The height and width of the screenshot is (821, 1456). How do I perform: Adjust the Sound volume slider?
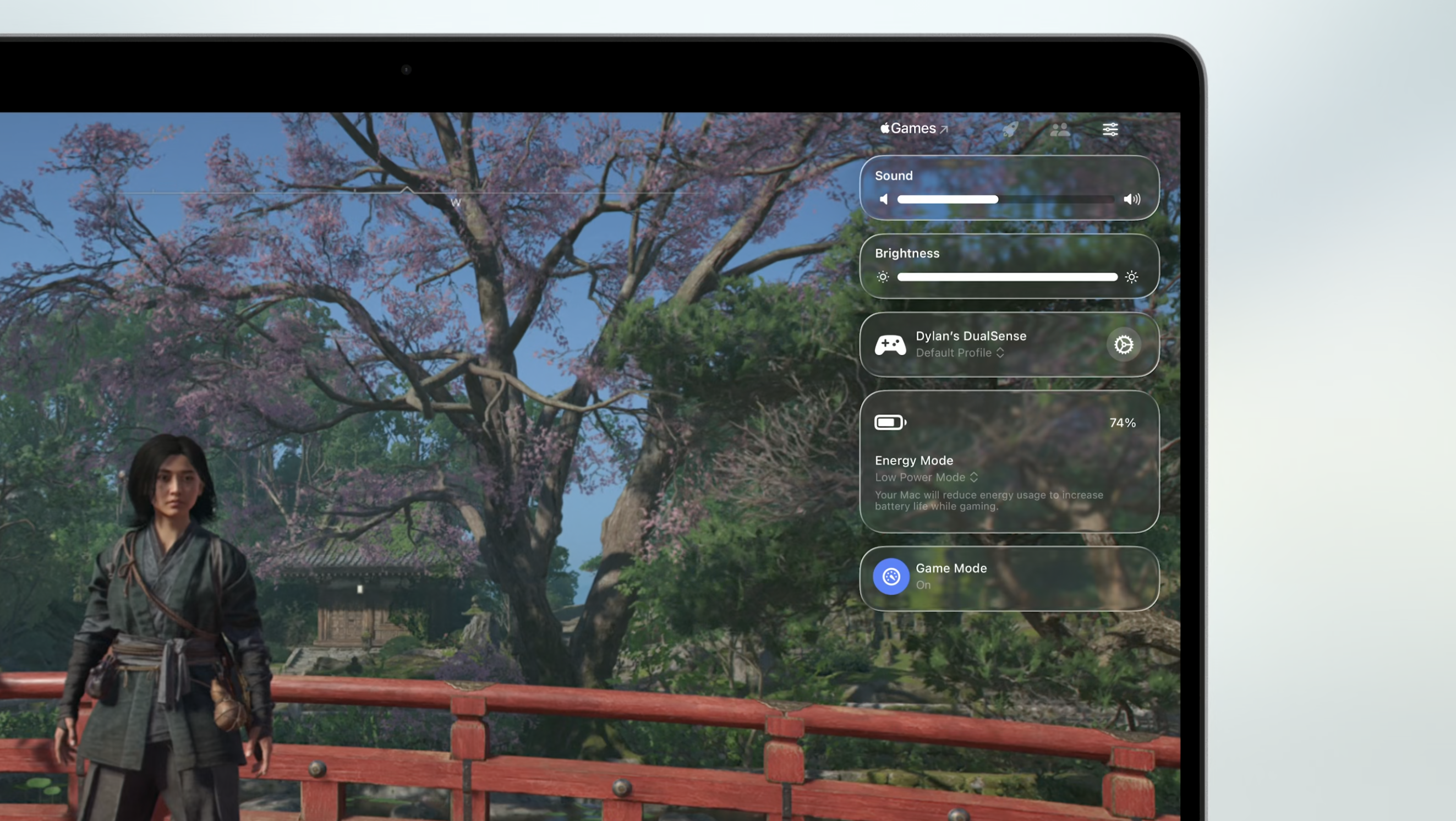point(1006,199)
